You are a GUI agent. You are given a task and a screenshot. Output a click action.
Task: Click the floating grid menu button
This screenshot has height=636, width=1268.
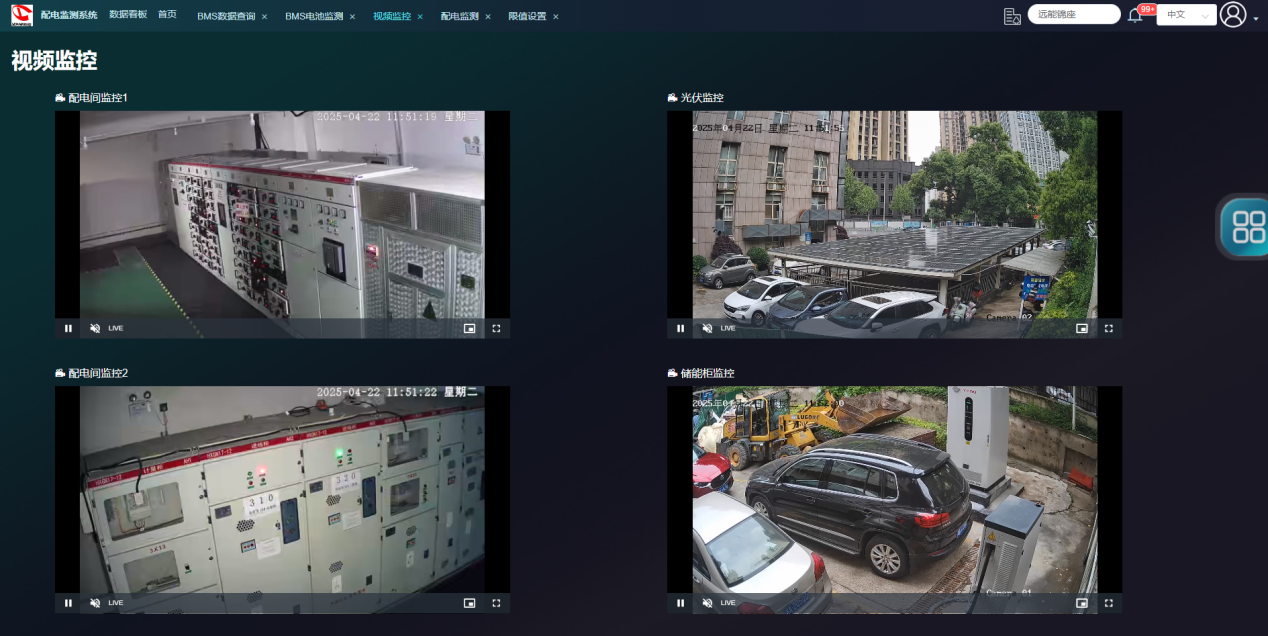pos(1248,227)
